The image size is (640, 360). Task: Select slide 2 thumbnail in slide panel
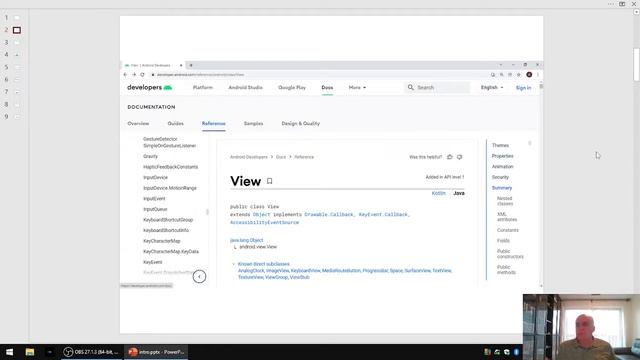coord(17,30)
